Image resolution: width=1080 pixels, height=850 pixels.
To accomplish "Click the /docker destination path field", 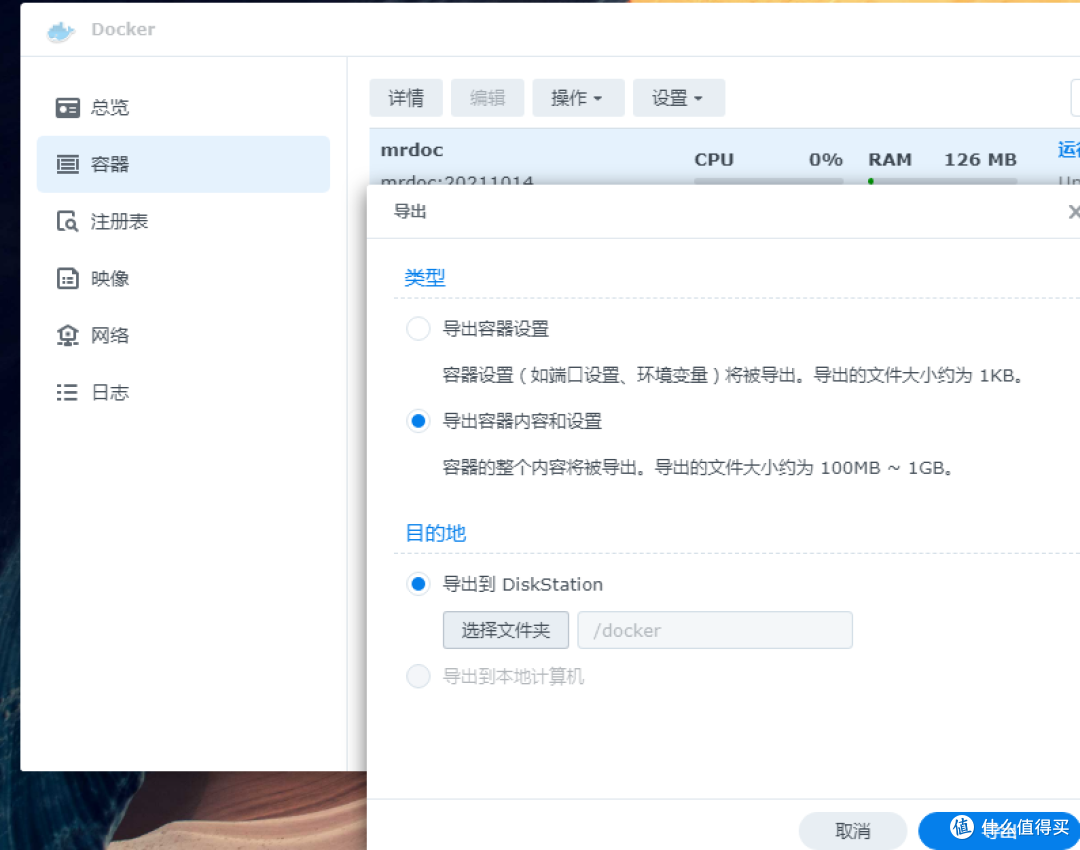I will [715, 630].
